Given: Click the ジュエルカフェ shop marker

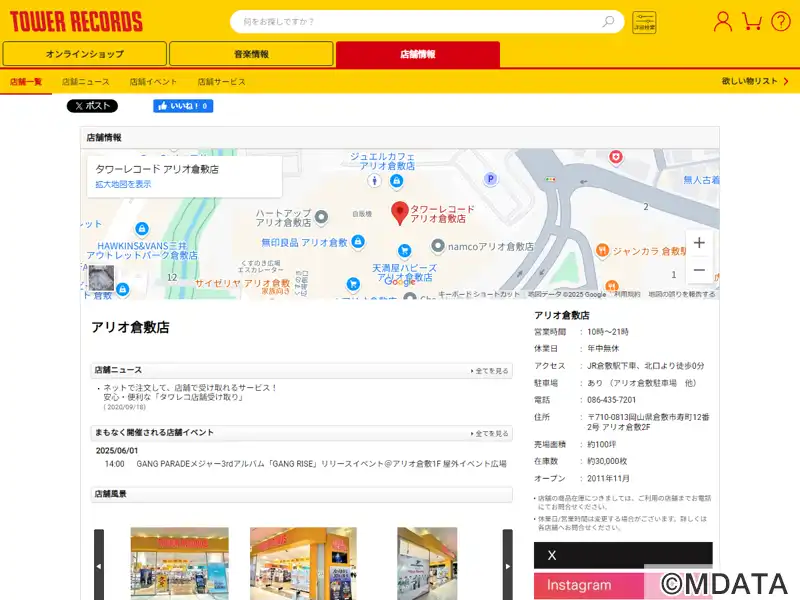Looking at the screenshot, I should [x=396, y=180].
